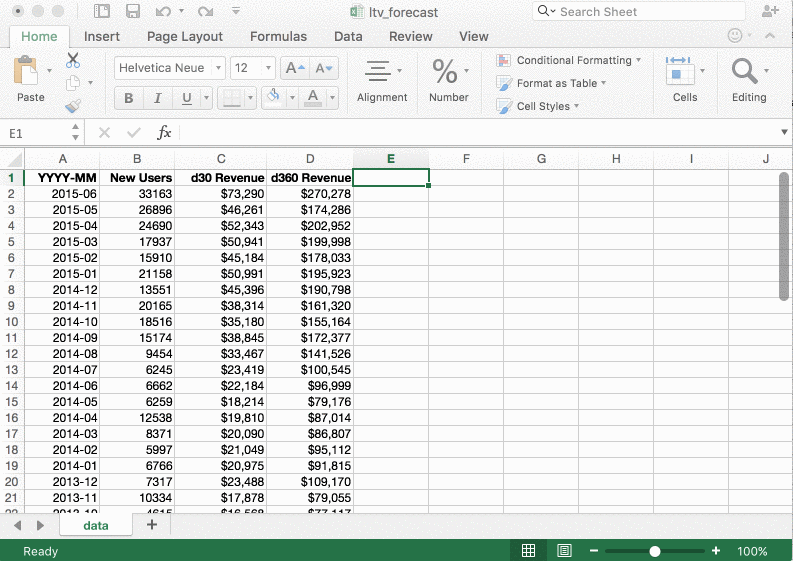Select the Format Painter brush icon
The image size is (793, 561).
[73, 105]
